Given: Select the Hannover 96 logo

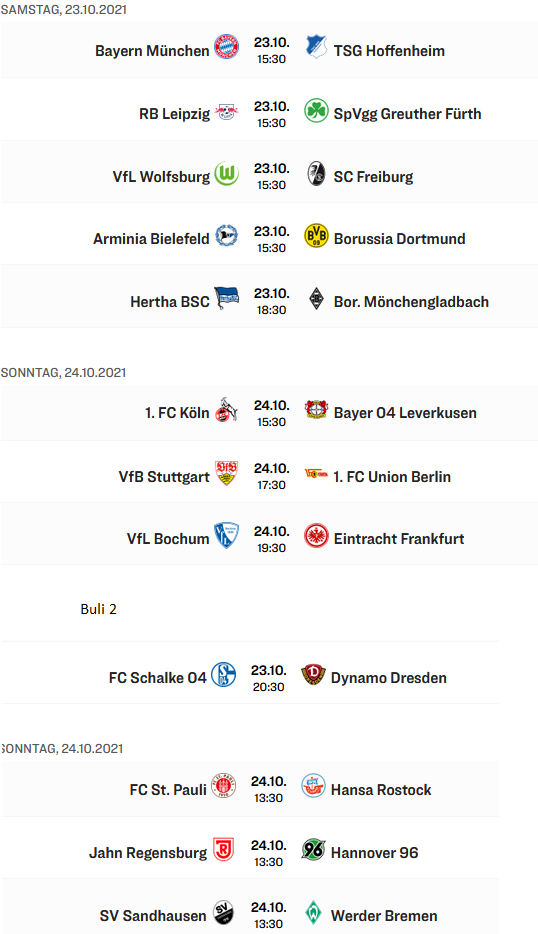Looking at the screenshot, I should click(x=313, y=849).
